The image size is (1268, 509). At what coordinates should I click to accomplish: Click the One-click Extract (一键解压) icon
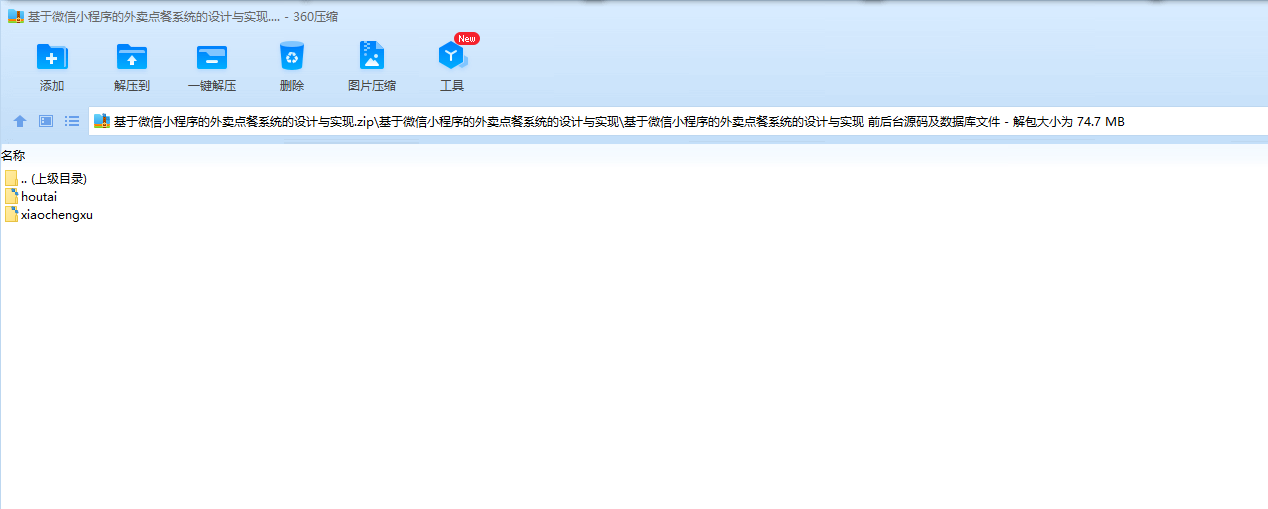212,57
